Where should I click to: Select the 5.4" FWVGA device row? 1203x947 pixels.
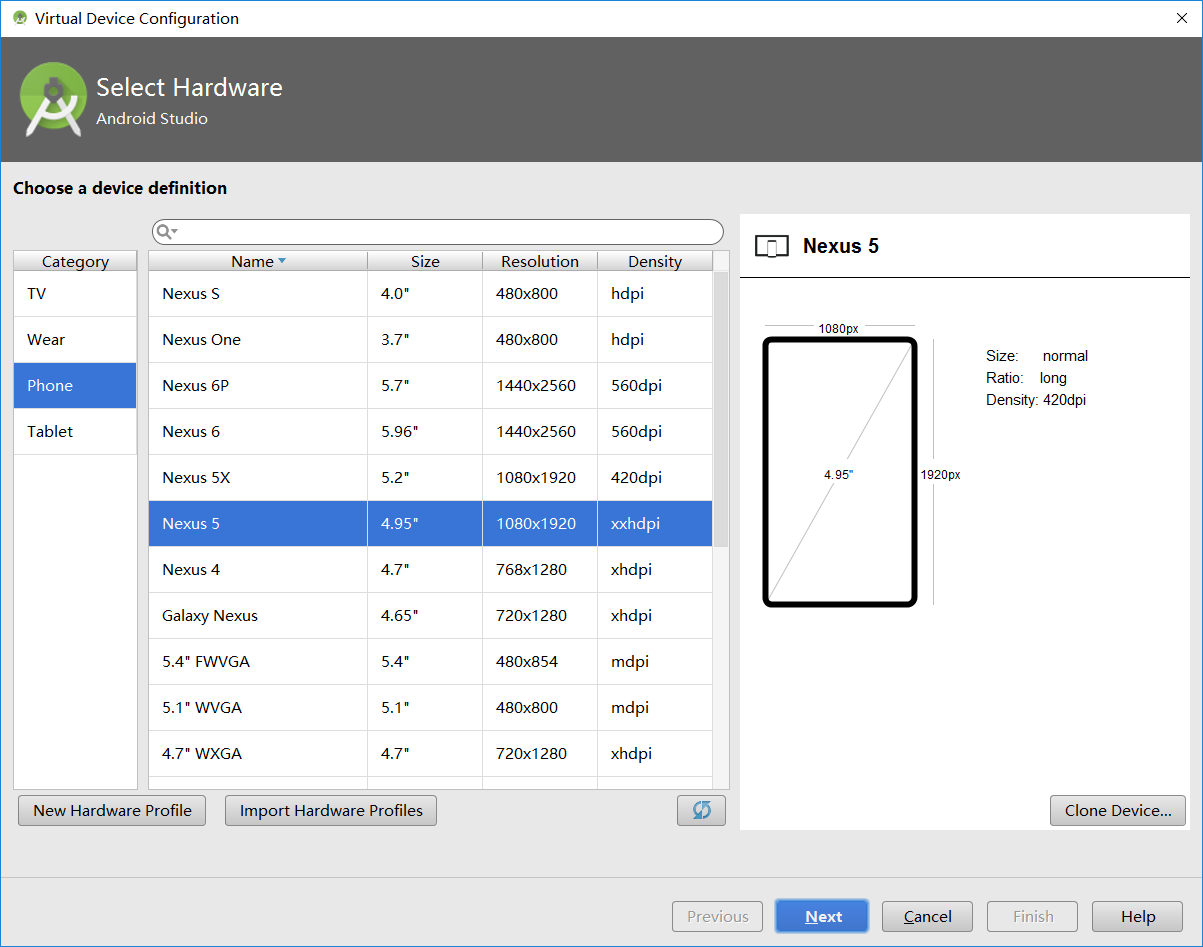[431, 662]
